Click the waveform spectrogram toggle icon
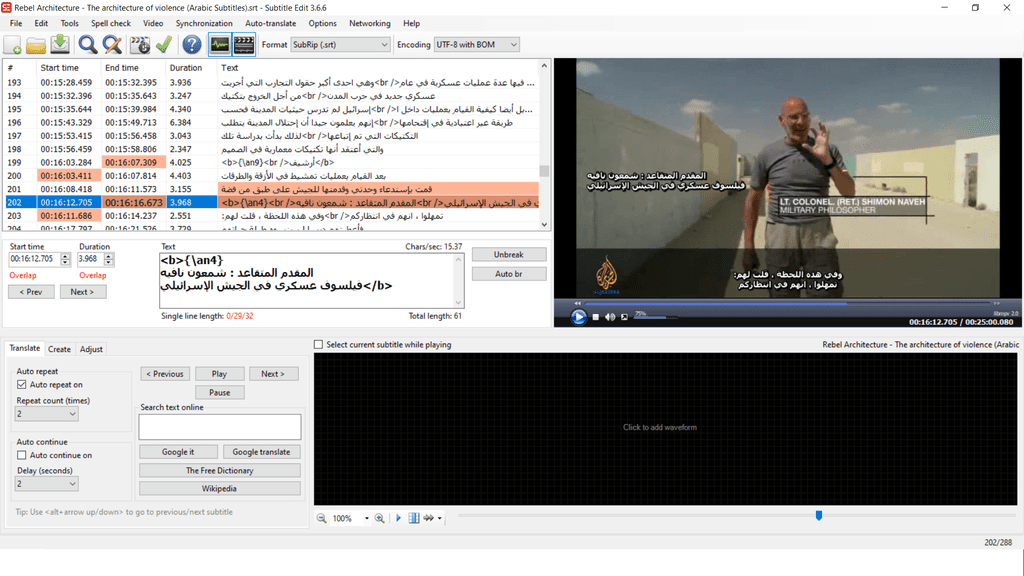1024x576 pixels. pos(414,518)
